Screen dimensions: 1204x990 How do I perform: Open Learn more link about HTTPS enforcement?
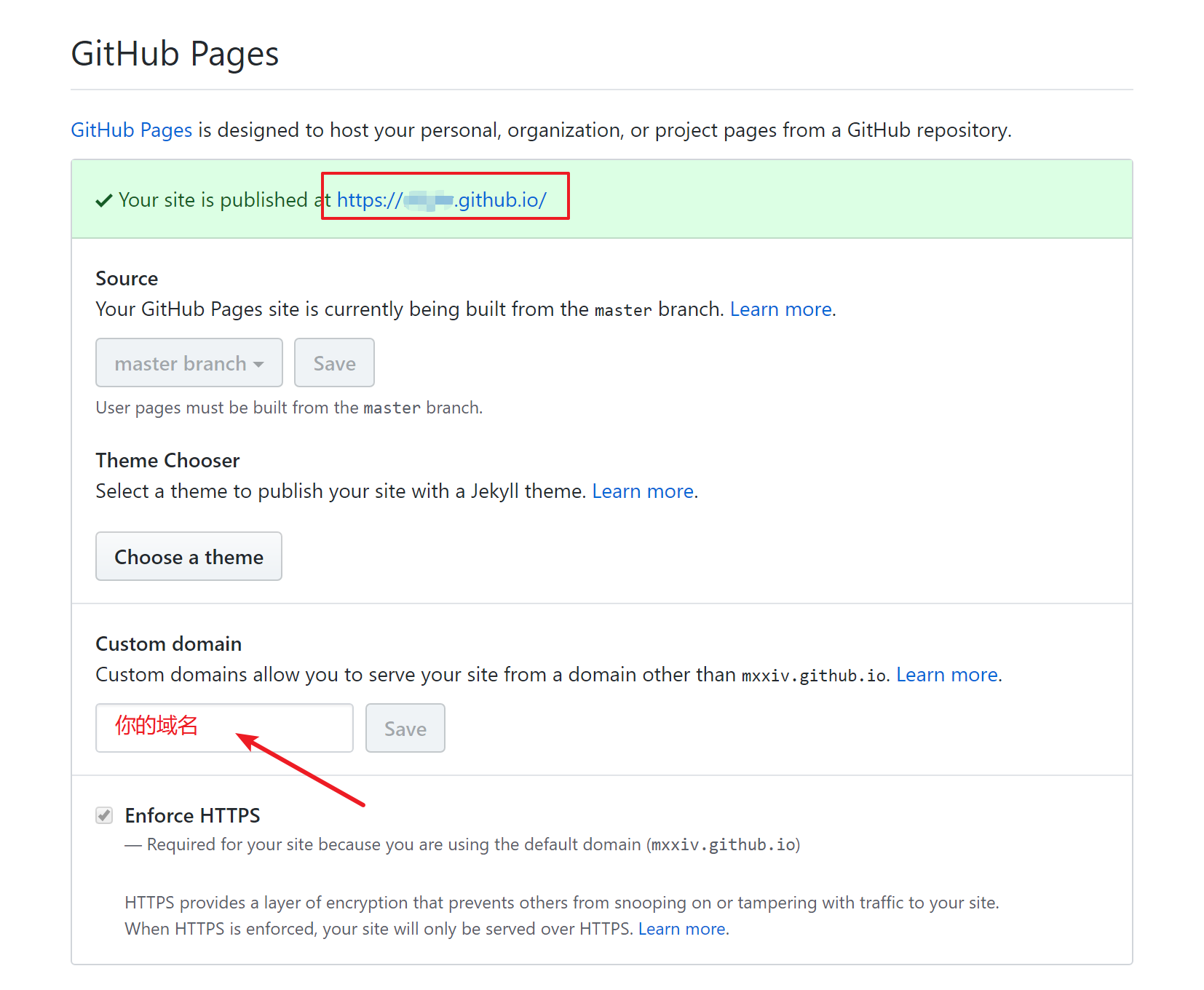[x=682, y=930]
